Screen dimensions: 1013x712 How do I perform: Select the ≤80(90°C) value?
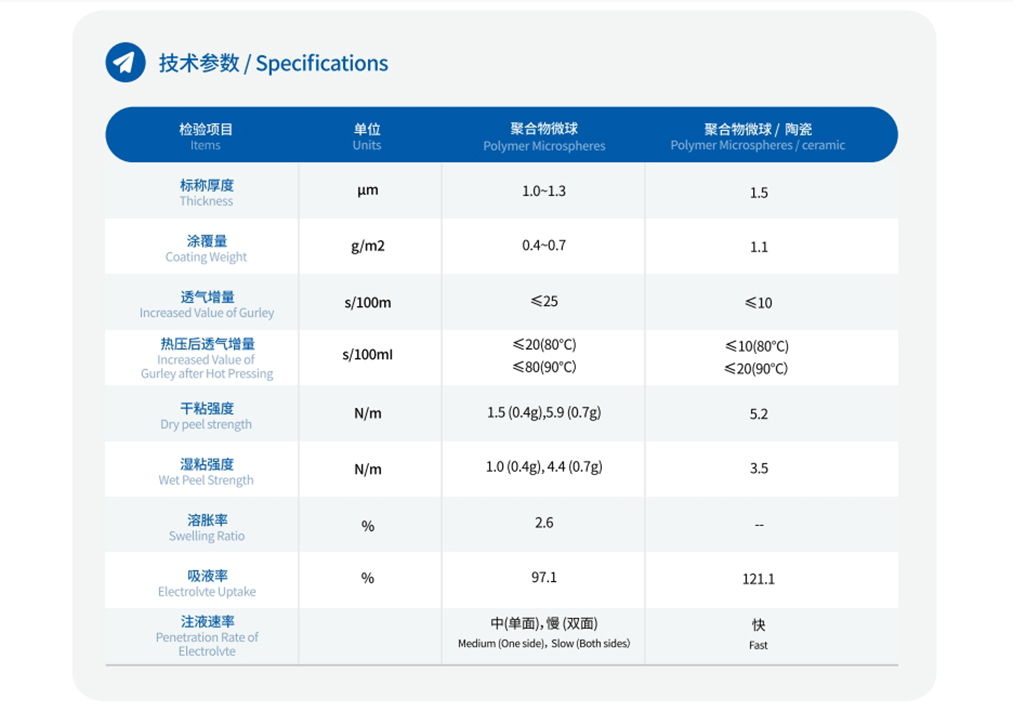[544, 367]
